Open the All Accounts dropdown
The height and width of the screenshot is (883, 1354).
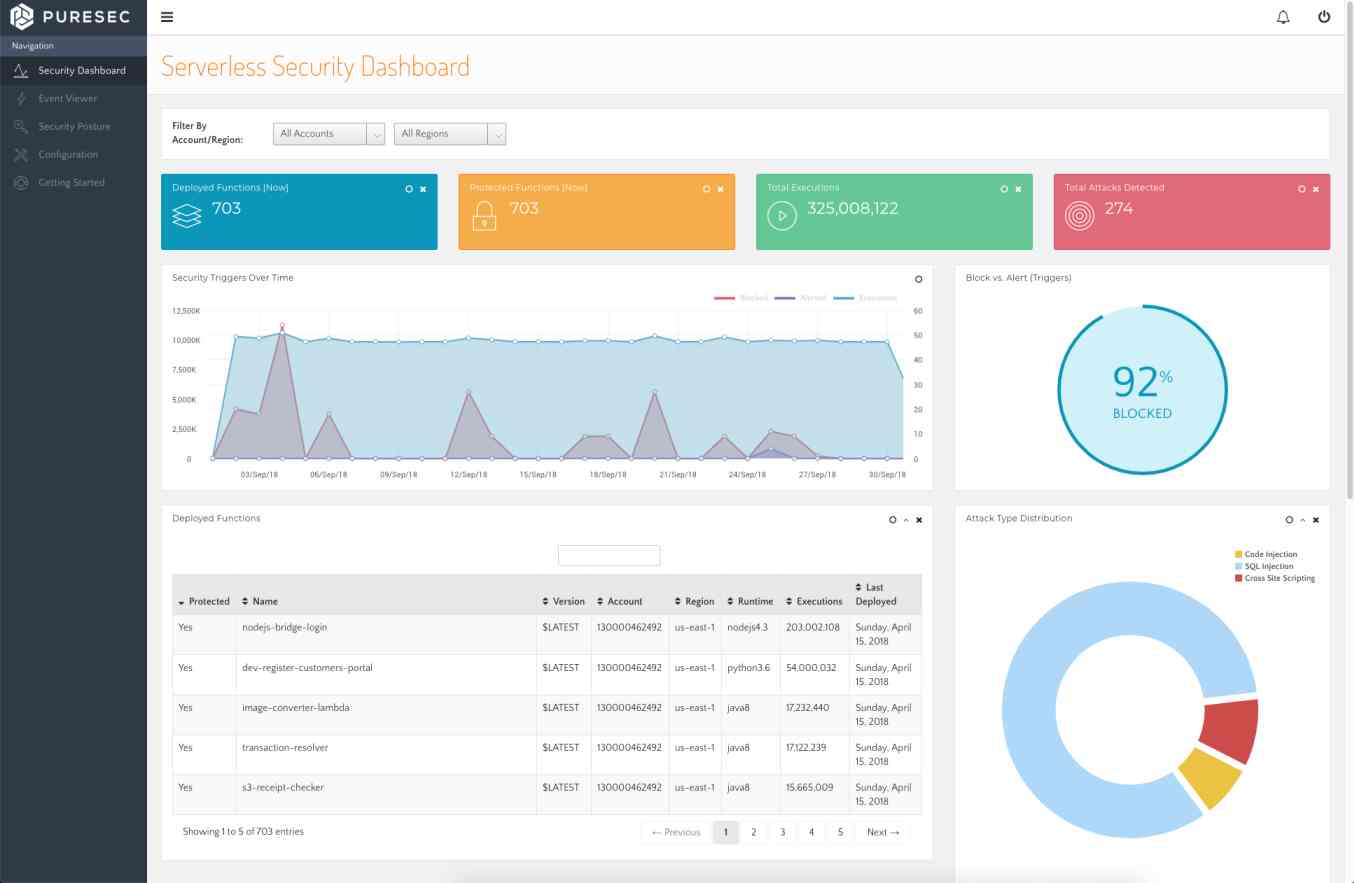[328, 134]
